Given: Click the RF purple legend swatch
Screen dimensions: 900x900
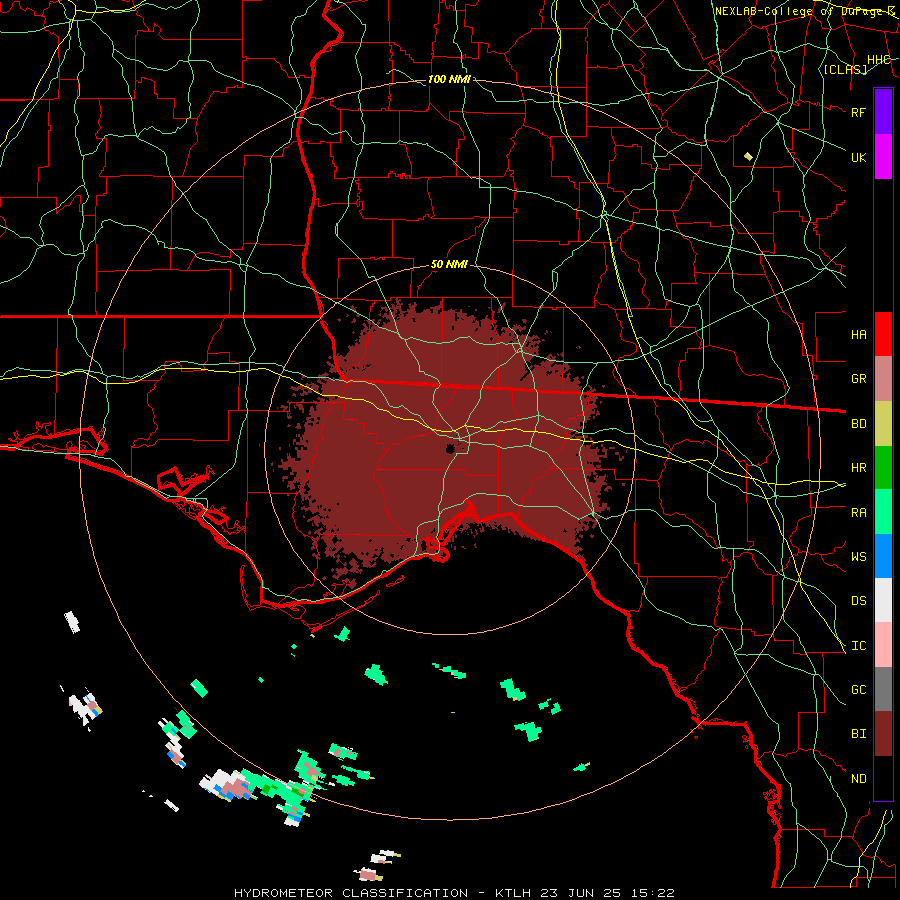Looking at the screenshot, I should pyautogui.click(x=883, y=112).
